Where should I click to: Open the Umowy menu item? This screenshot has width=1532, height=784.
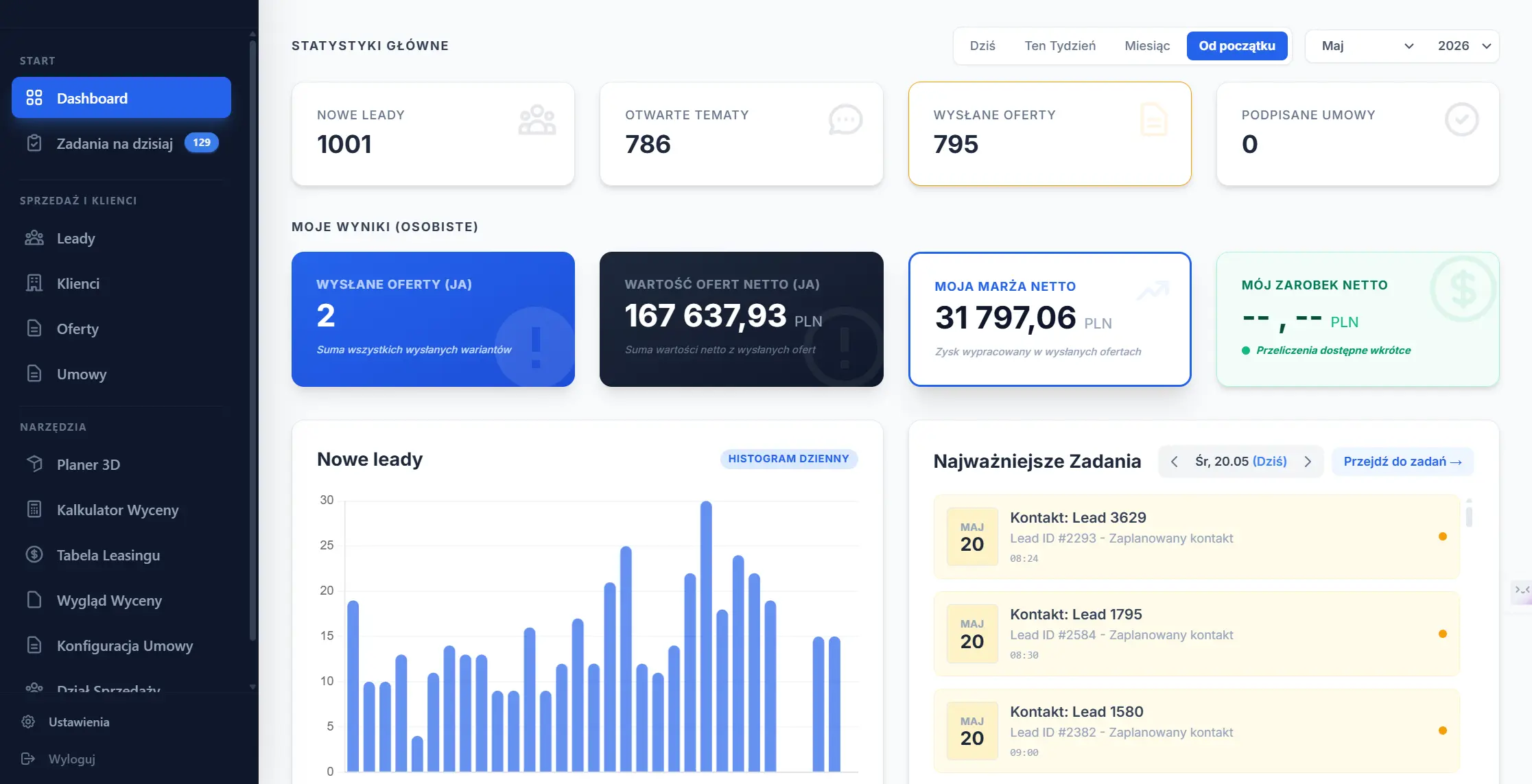(121, 374)
